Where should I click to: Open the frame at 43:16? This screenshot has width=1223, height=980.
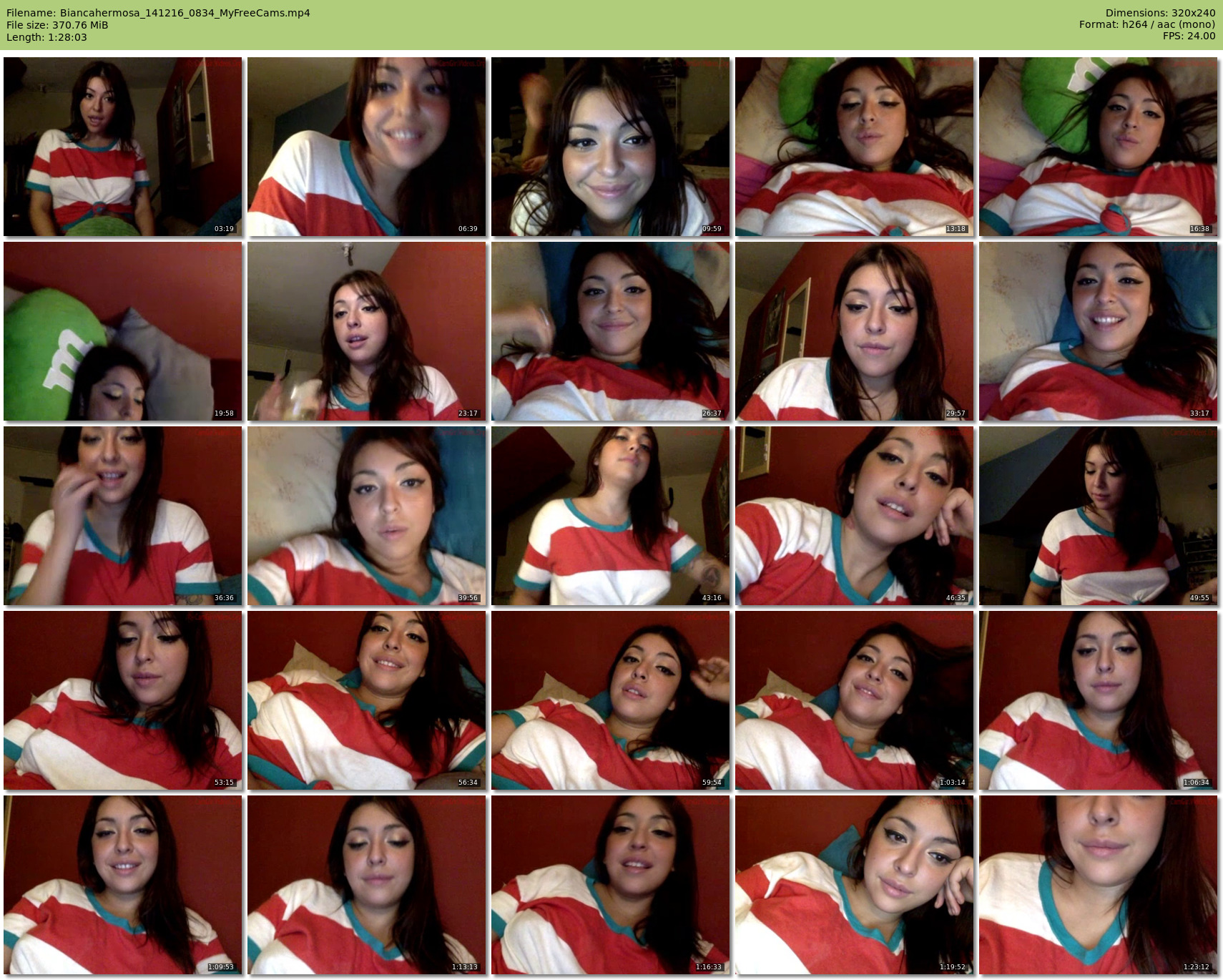(610, 516)
